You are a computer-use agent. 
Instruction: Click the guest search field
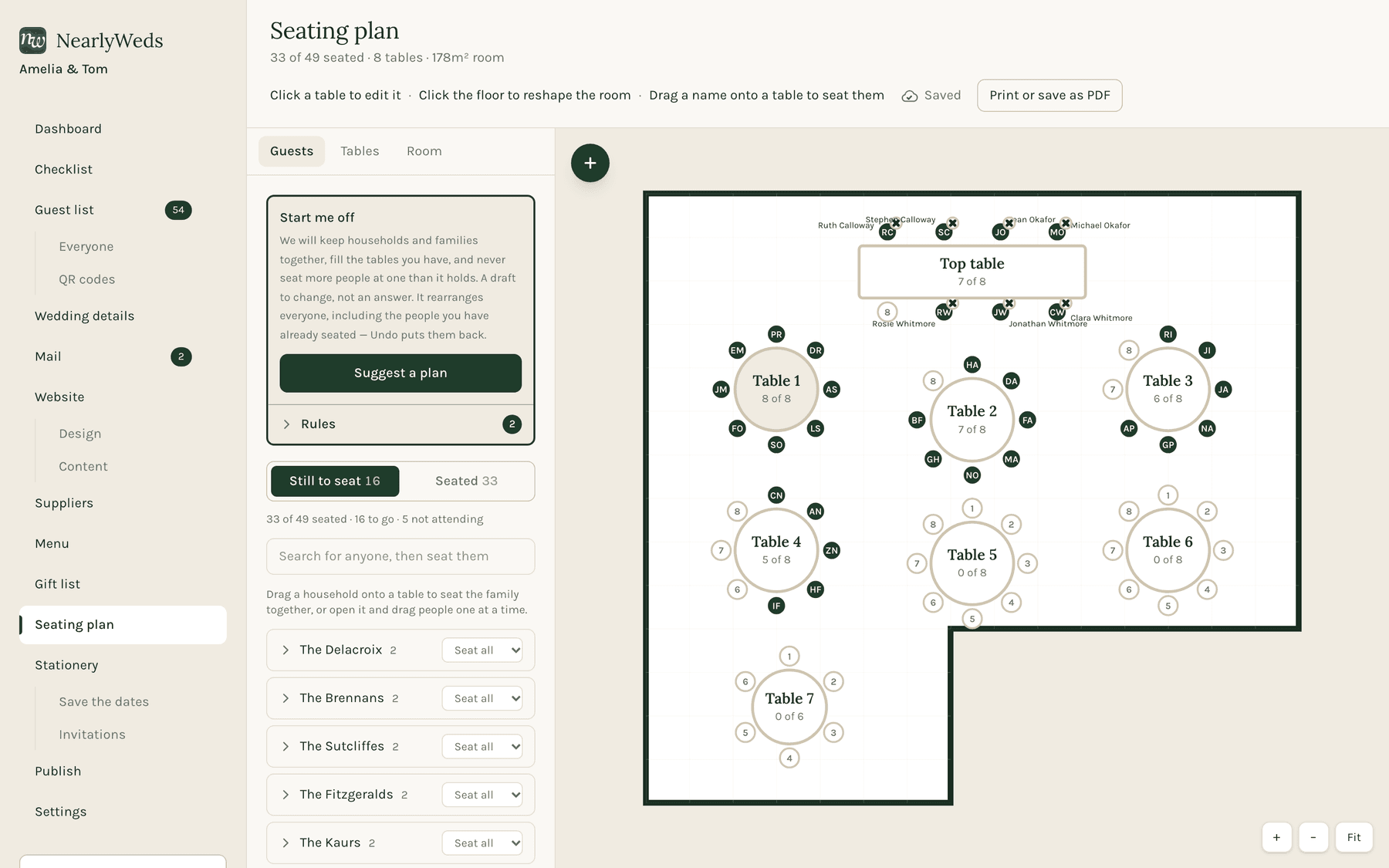click(x=400, y=556)
